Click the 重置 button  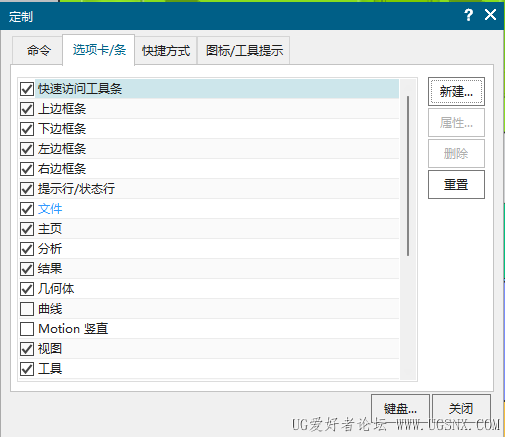tap(456, 185)
